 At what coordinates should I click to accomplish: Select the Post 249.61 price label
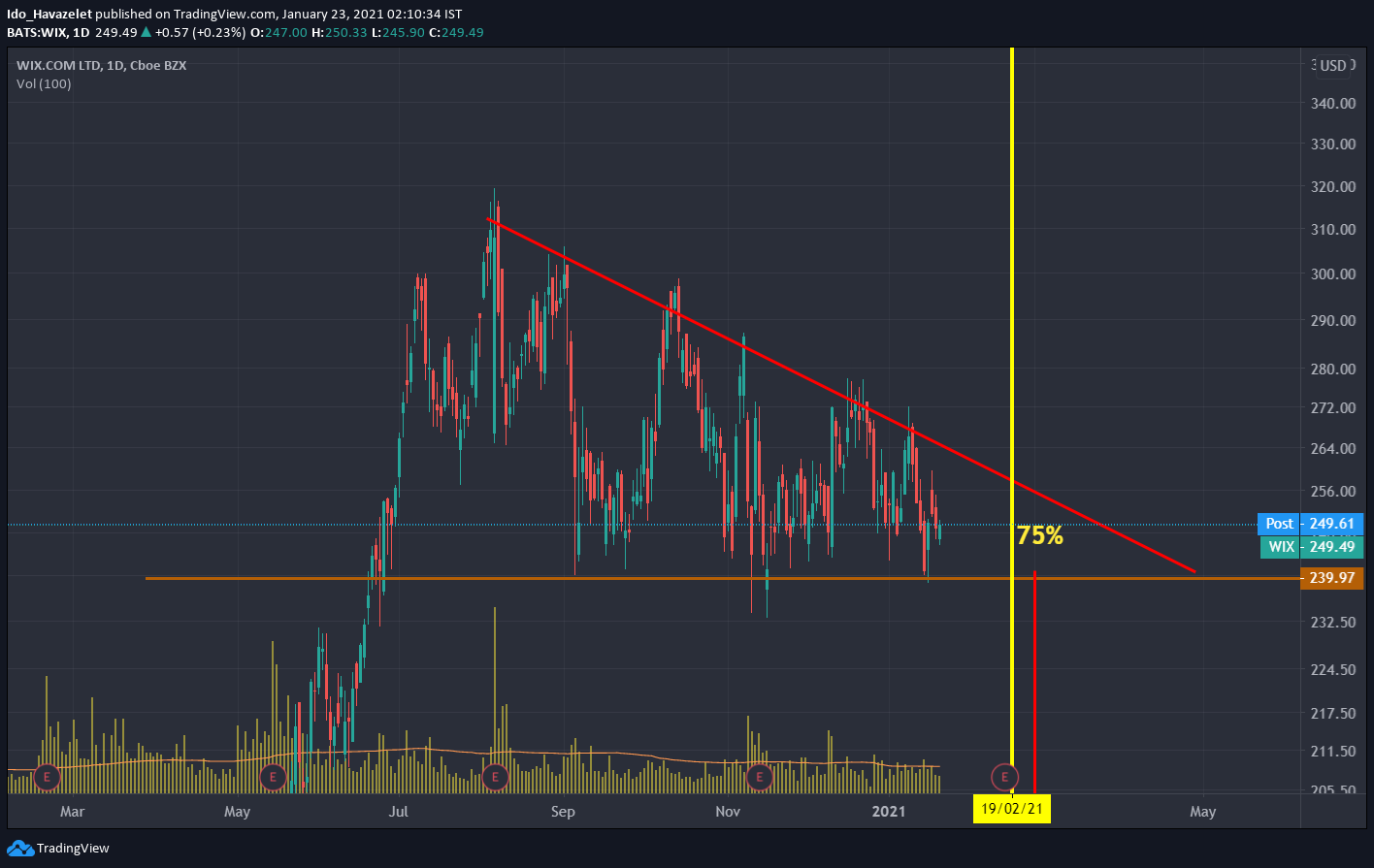tap(1310, 524)
